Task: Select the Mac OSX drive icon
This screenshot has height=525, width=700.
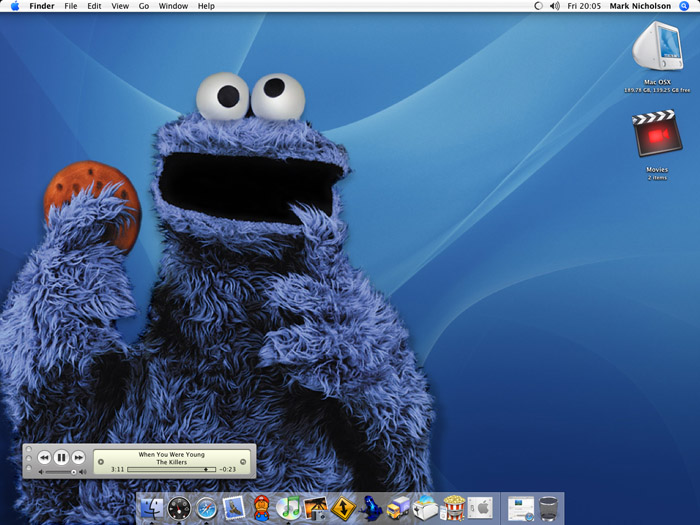Action: 658,46
